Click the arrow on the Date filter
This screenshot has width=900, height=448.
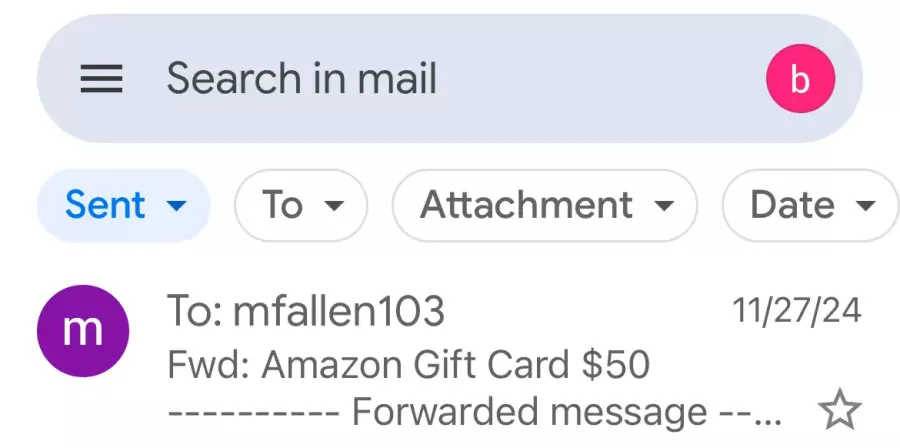point(866,205)
